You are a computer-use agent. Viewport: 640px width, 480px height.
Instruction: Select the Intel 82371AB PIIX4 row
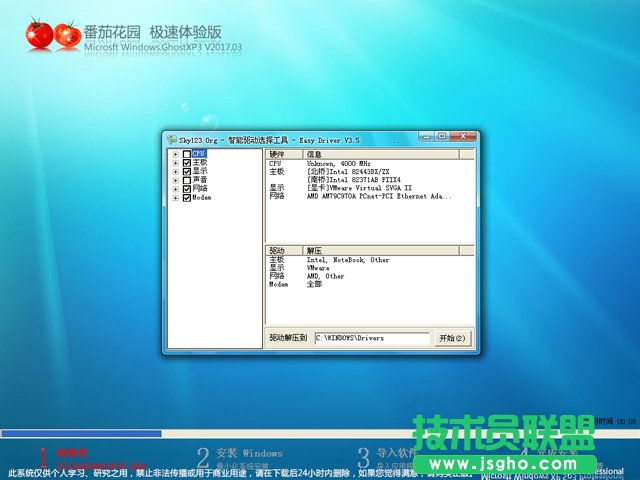point(370,180)
